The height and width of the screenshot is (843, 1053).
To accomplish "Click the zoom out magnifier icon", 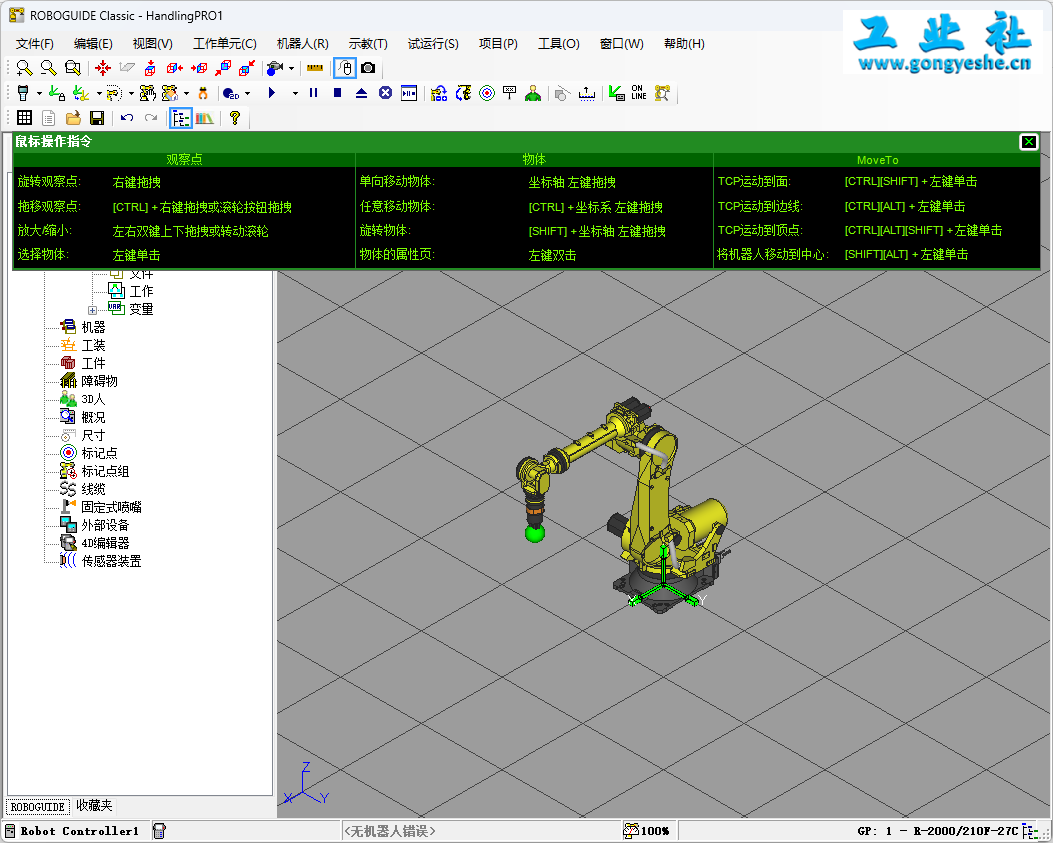I will coord(48,68).
